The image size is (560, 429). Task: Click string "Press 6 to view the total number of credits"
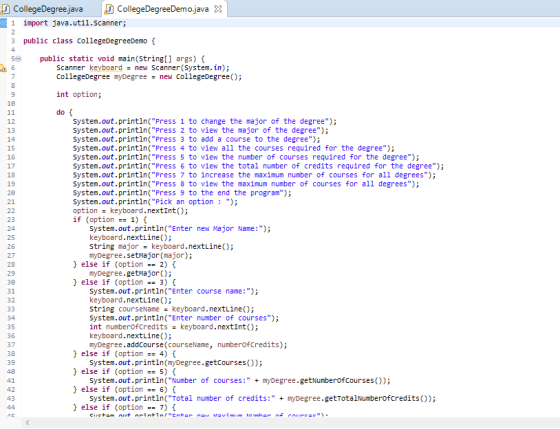[x=294, y=166]
